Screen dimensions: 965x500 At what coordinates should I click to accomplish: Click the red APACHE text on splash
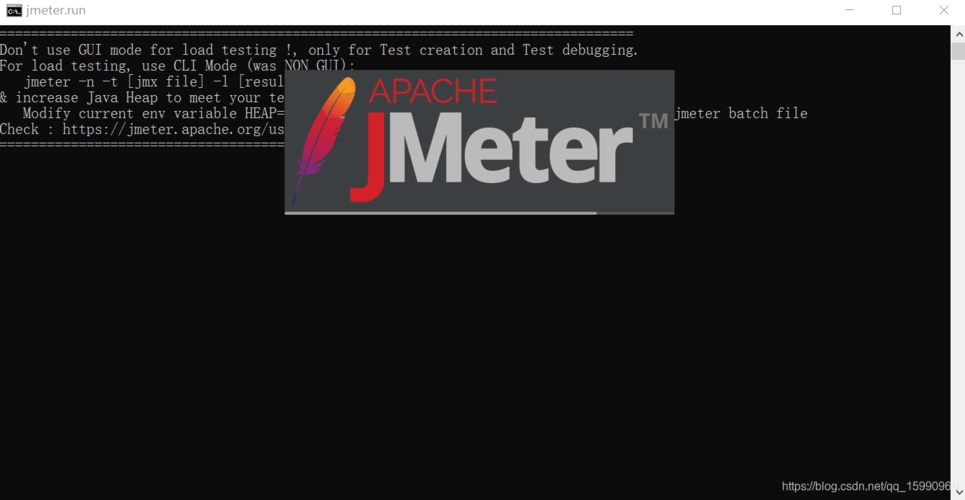click(x=433, y=91)
